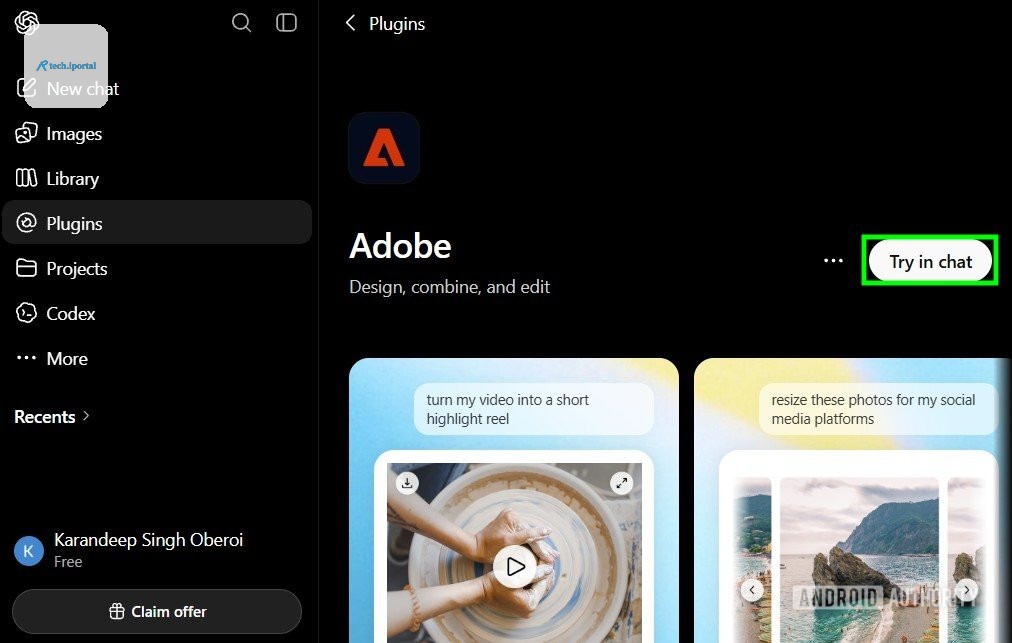Click the blue K profile avatar
This screenshot has width=1012, height=643.
[29, 551]
